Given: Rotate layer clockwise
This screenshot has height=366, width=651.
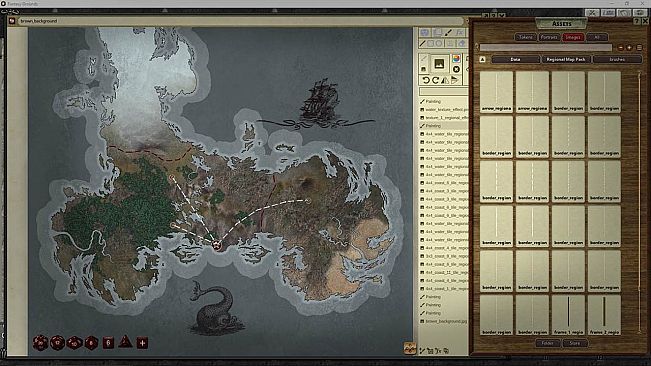Looking at the screenshot, I should coord(435,80).
